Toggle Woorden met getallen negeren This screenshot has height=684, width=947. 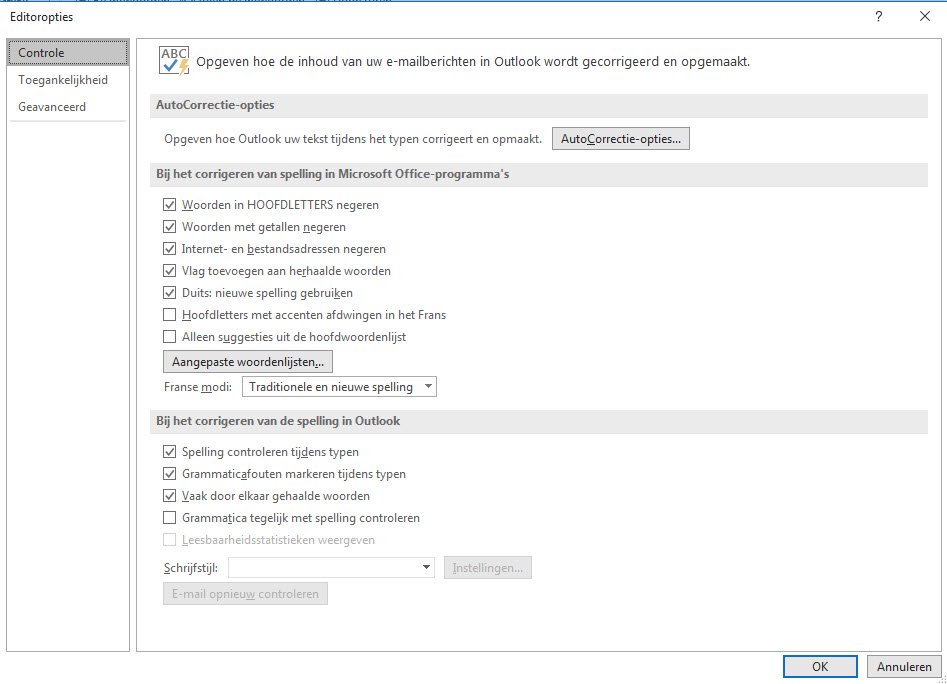(x=170, y=226)
